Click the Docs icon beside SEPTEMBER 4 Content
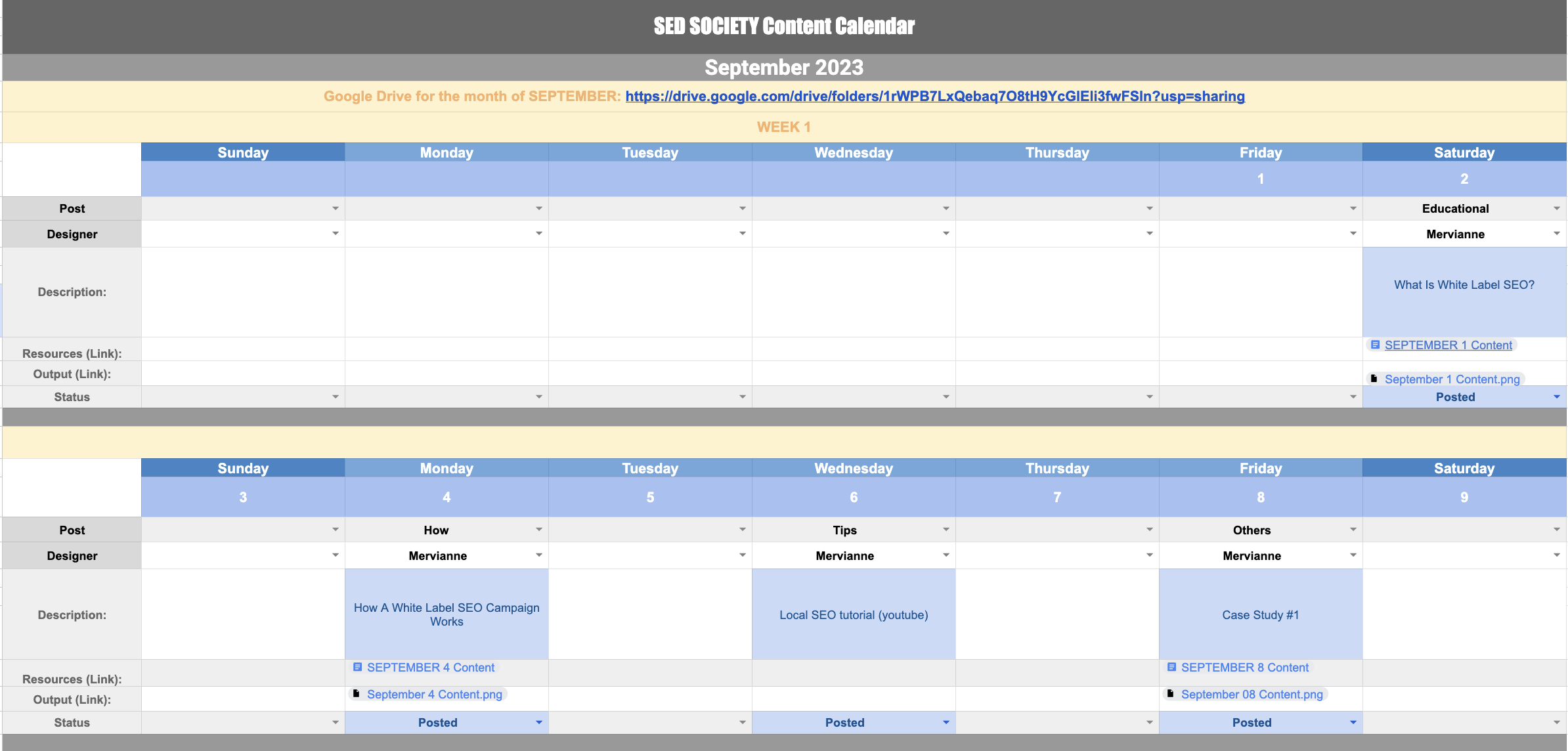 coord(357,667)
